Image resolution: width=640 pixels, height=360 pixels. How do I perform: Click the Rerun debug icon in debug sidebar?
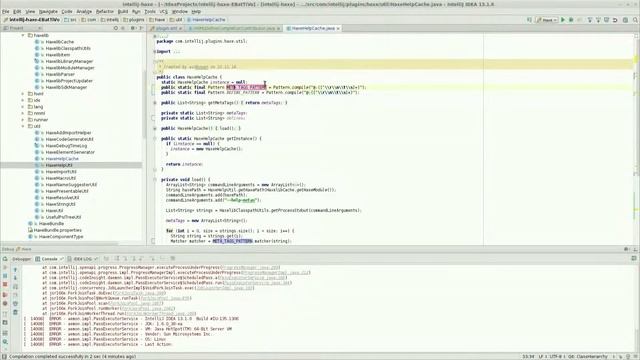pyautogui.click(x=5, y=259)
